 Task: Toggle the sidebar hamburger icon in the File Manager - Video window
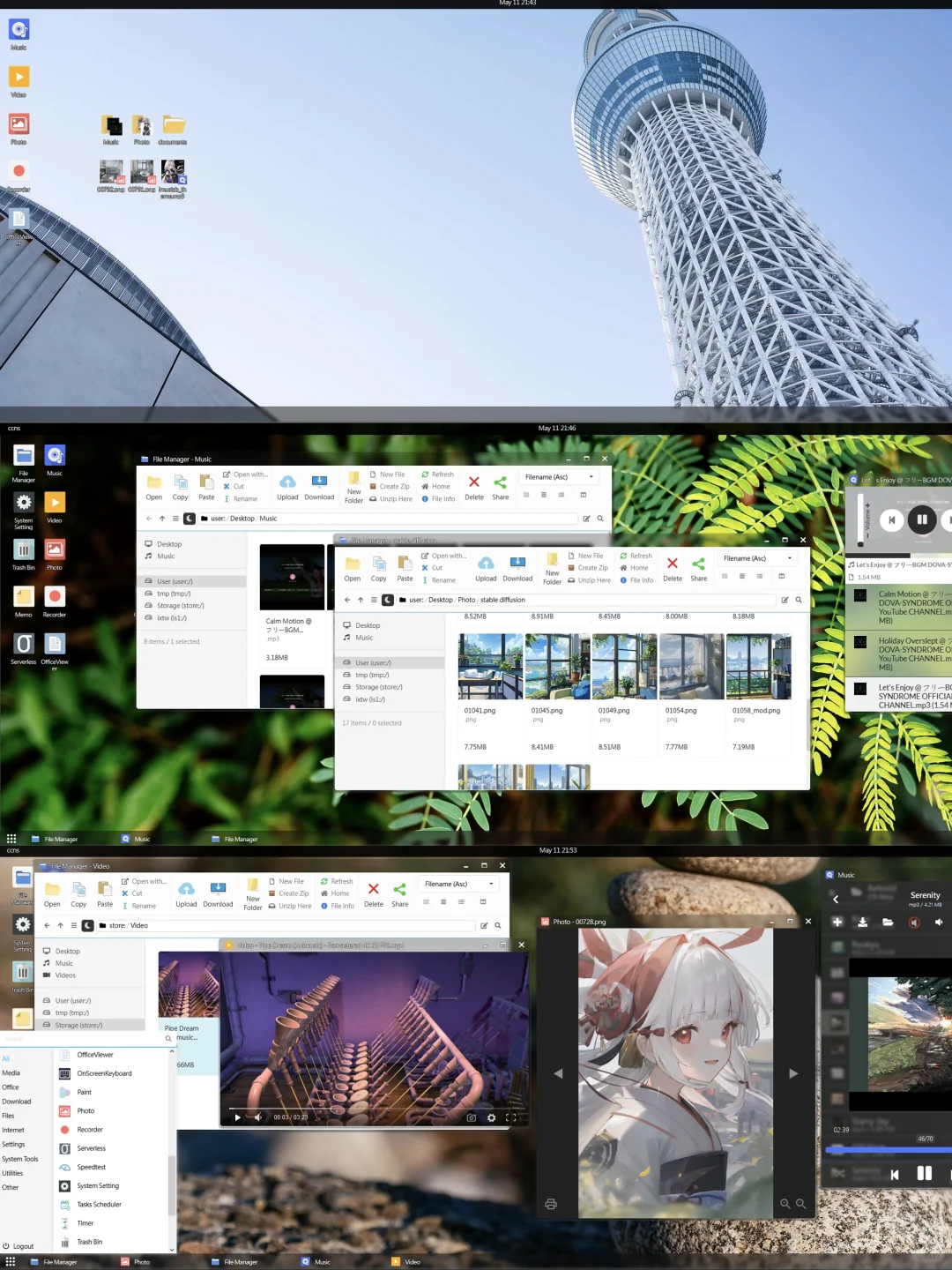tap(74, 925)
